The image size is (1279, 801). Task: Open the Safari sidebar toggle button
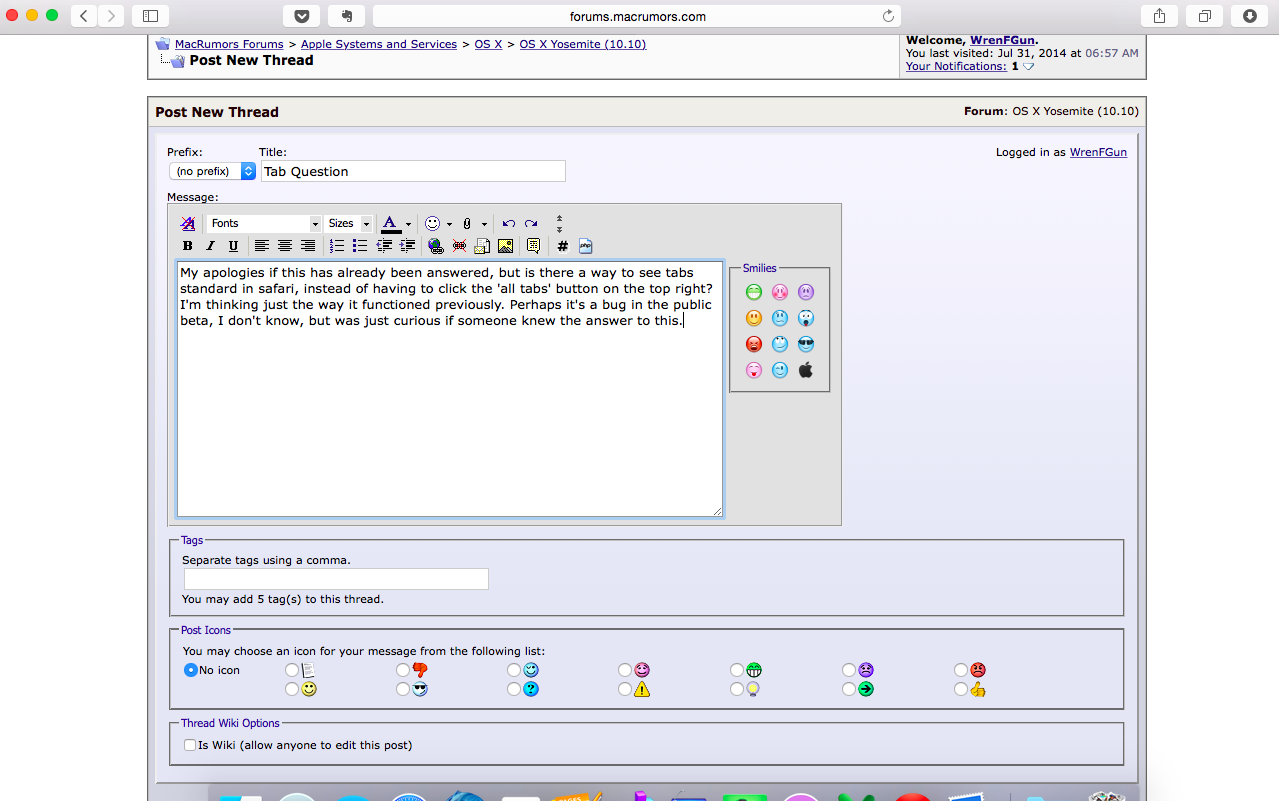pos(150,16)
